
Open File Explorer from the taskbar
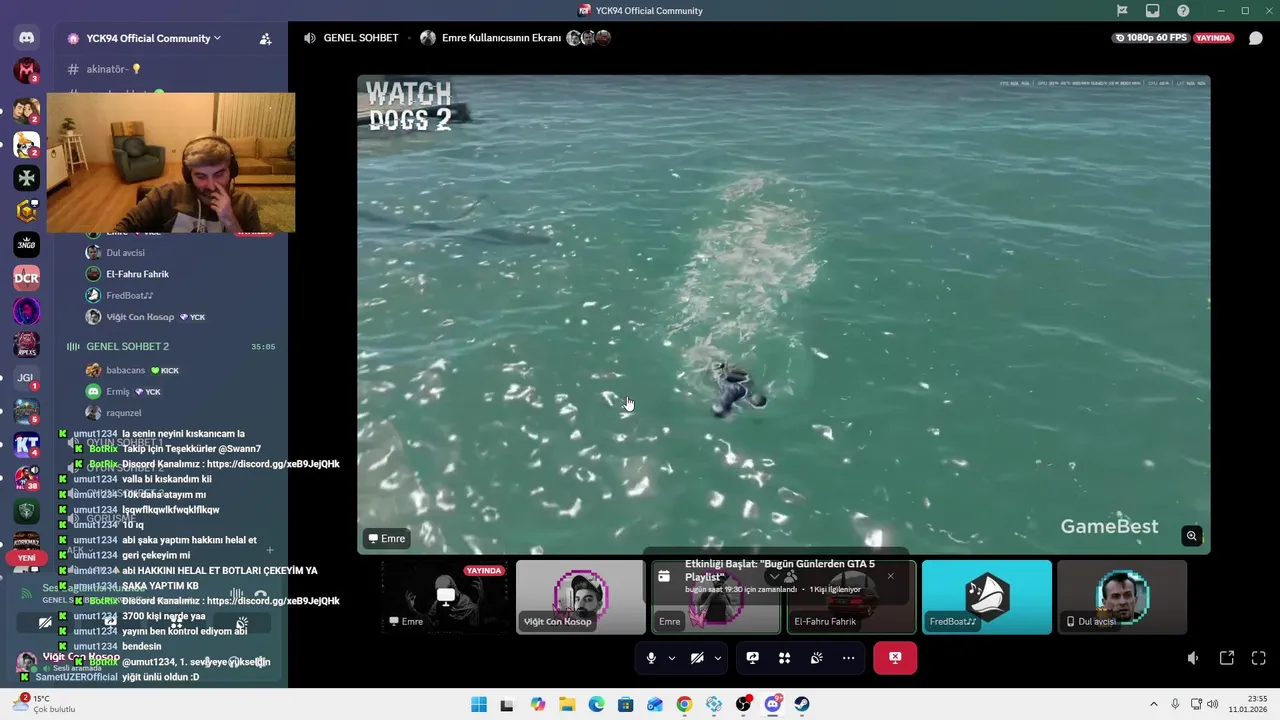(567, 704)
